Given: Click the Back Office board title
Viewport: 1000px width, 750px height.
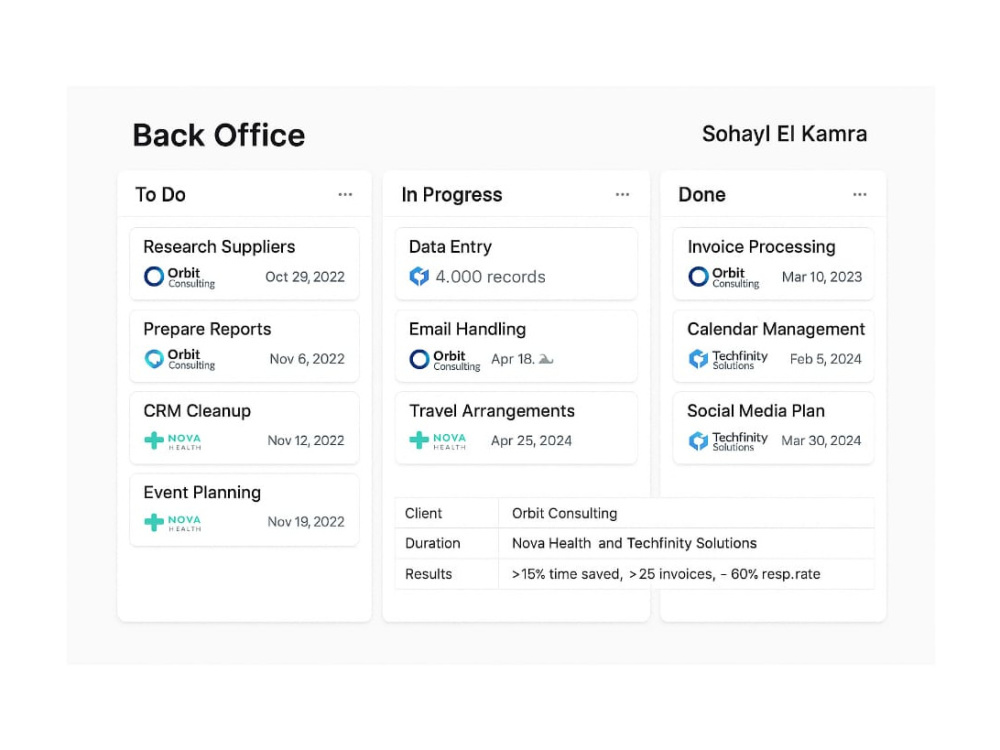Looking at the screenshot, I should tap(219, 135).
